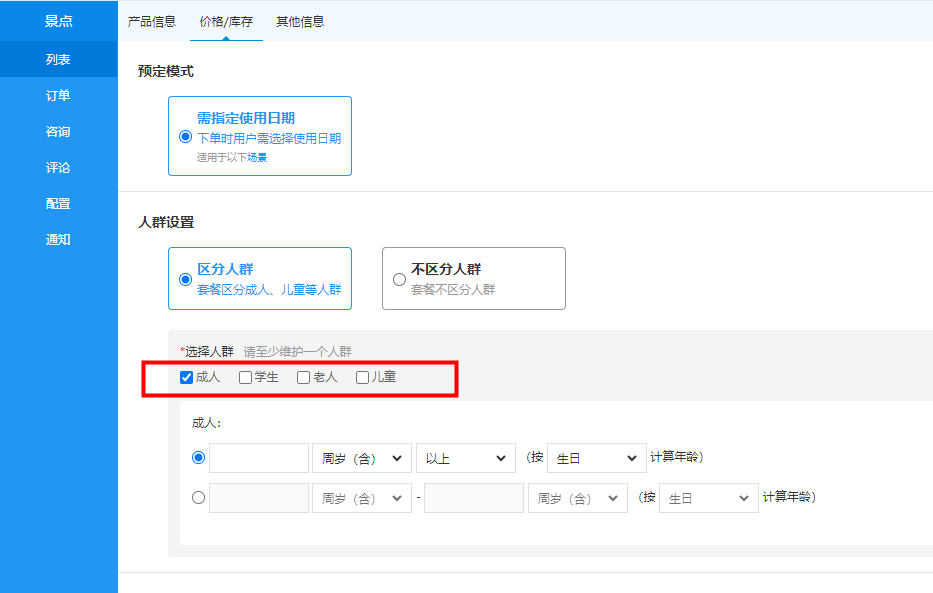Click the age input field in first row
933x593 pixels.
point(259,458)
